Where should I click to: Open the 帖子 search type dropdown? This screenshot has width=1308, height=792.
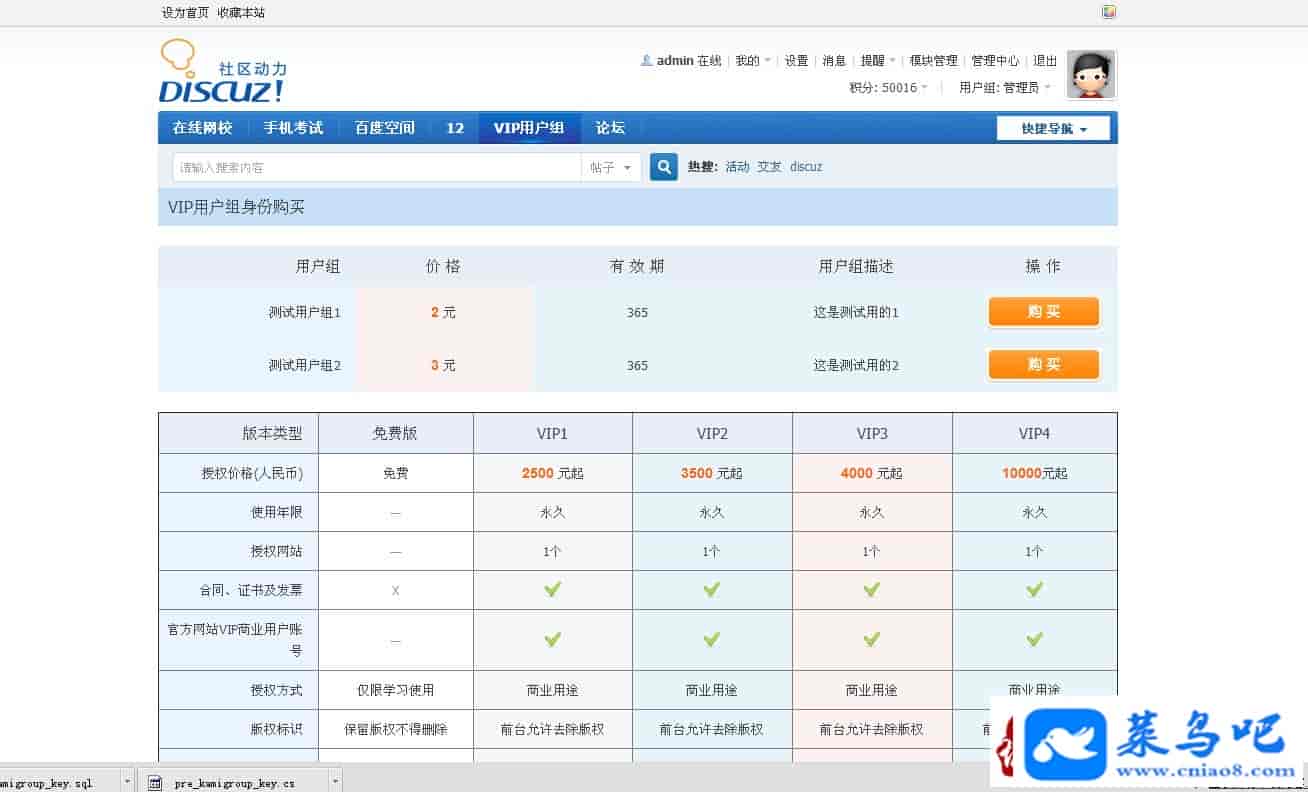(610, 167)
